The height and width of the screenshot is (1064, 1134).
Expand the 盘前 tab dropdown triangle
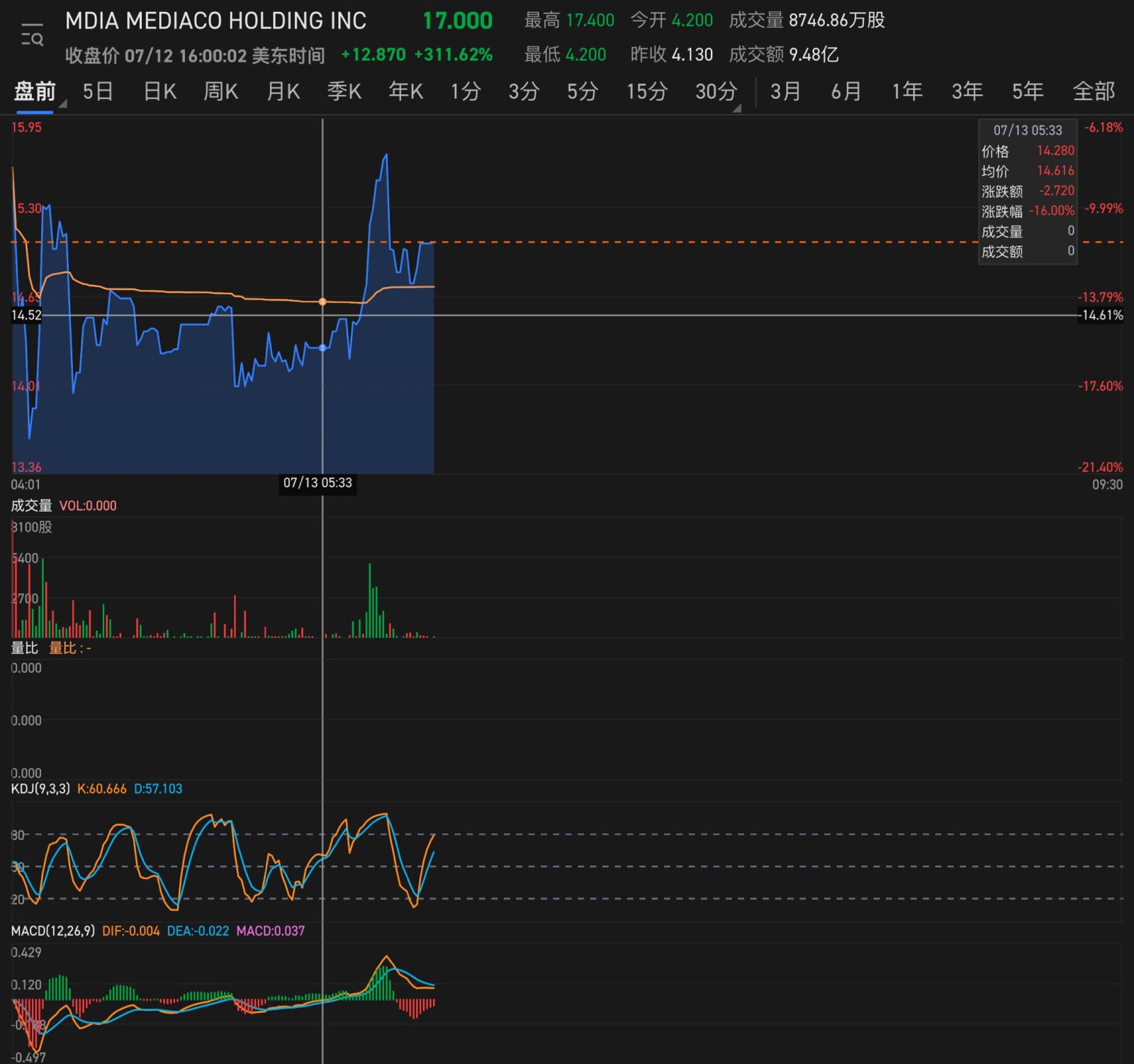coord(63,104)
